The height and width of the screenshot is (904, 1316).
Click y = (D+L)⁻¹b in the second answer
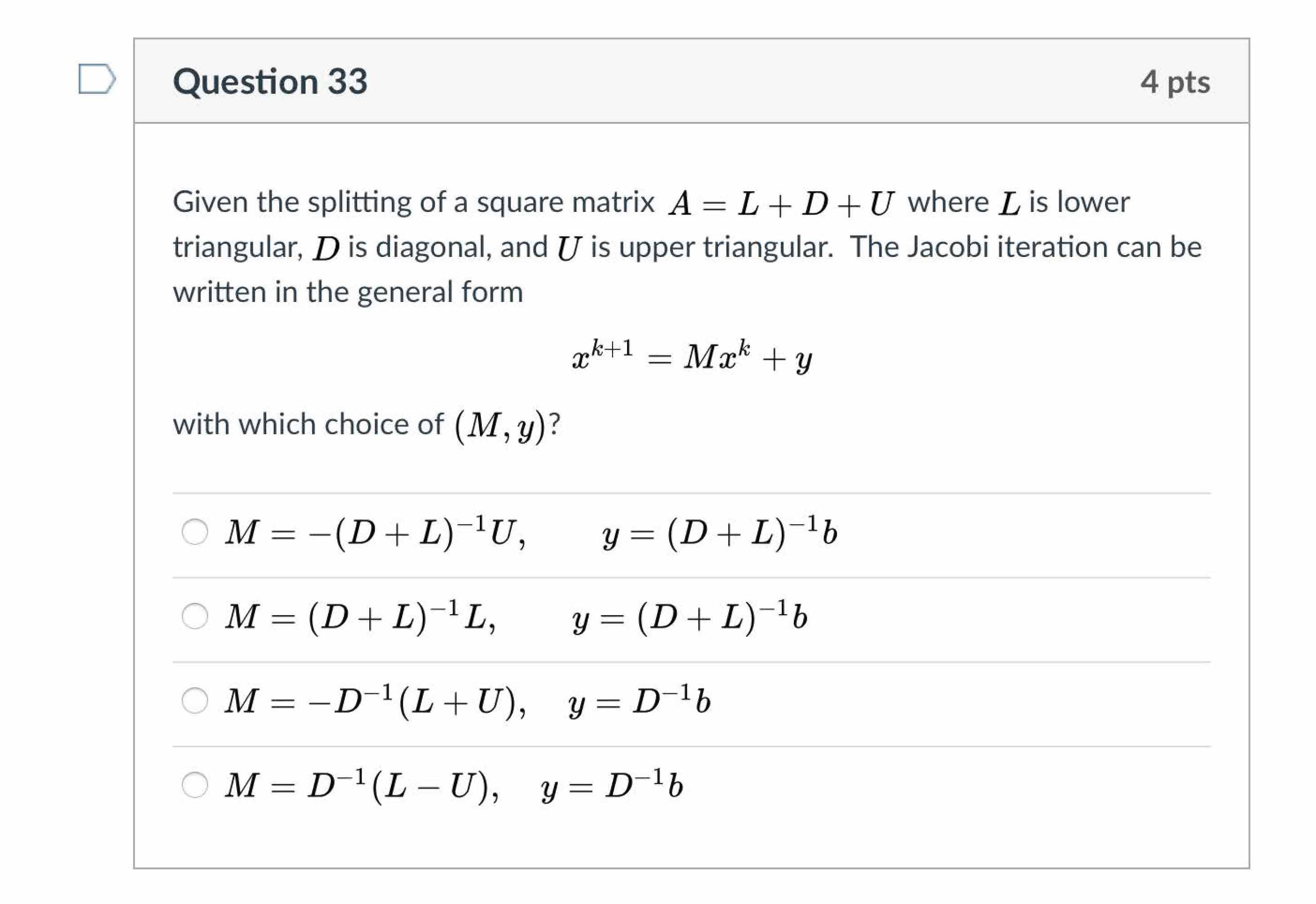pyautogui.click(x=689, y=616)
